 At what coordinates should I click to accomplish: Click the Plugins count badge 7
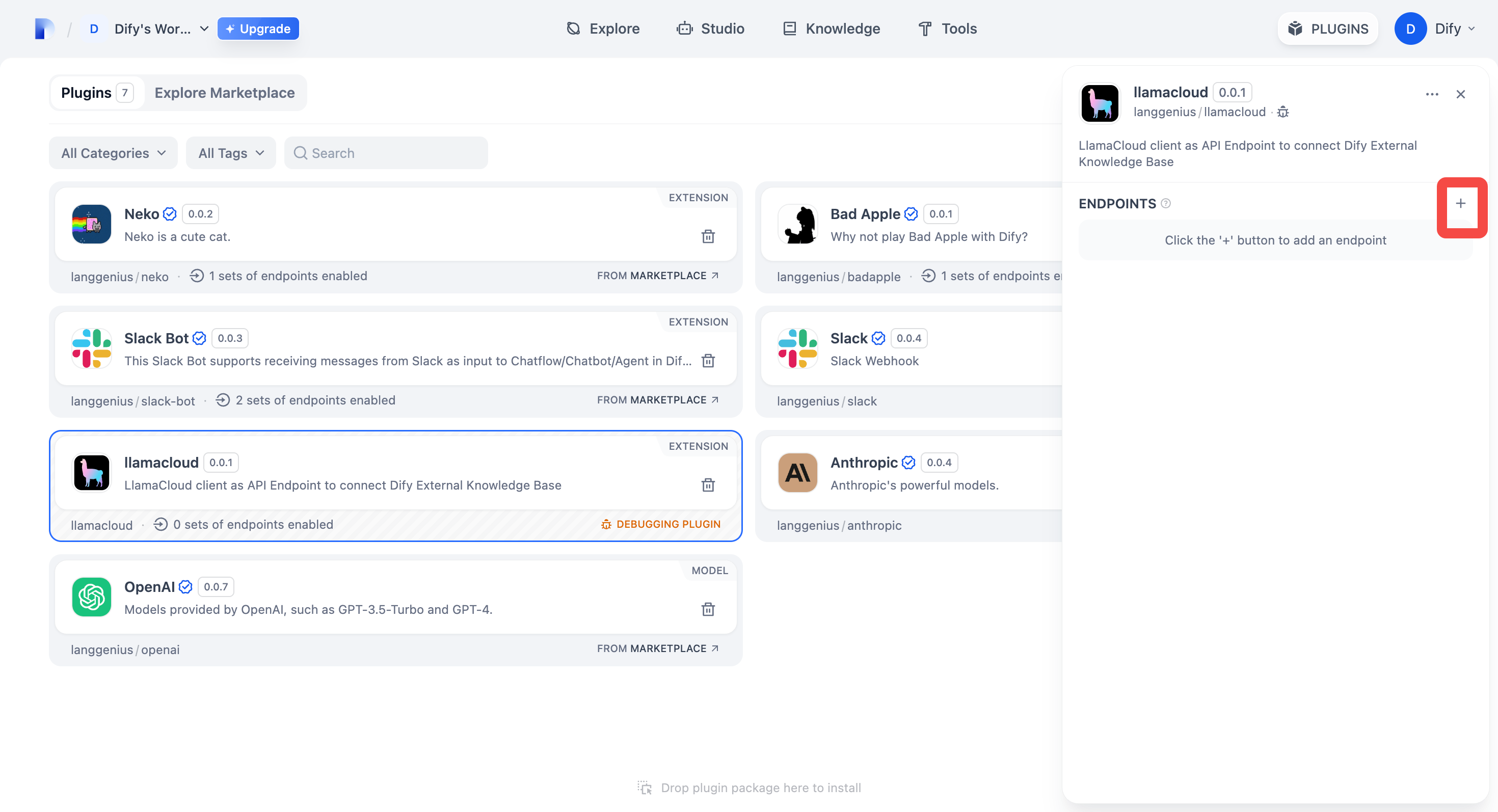[x=124, y=92]
